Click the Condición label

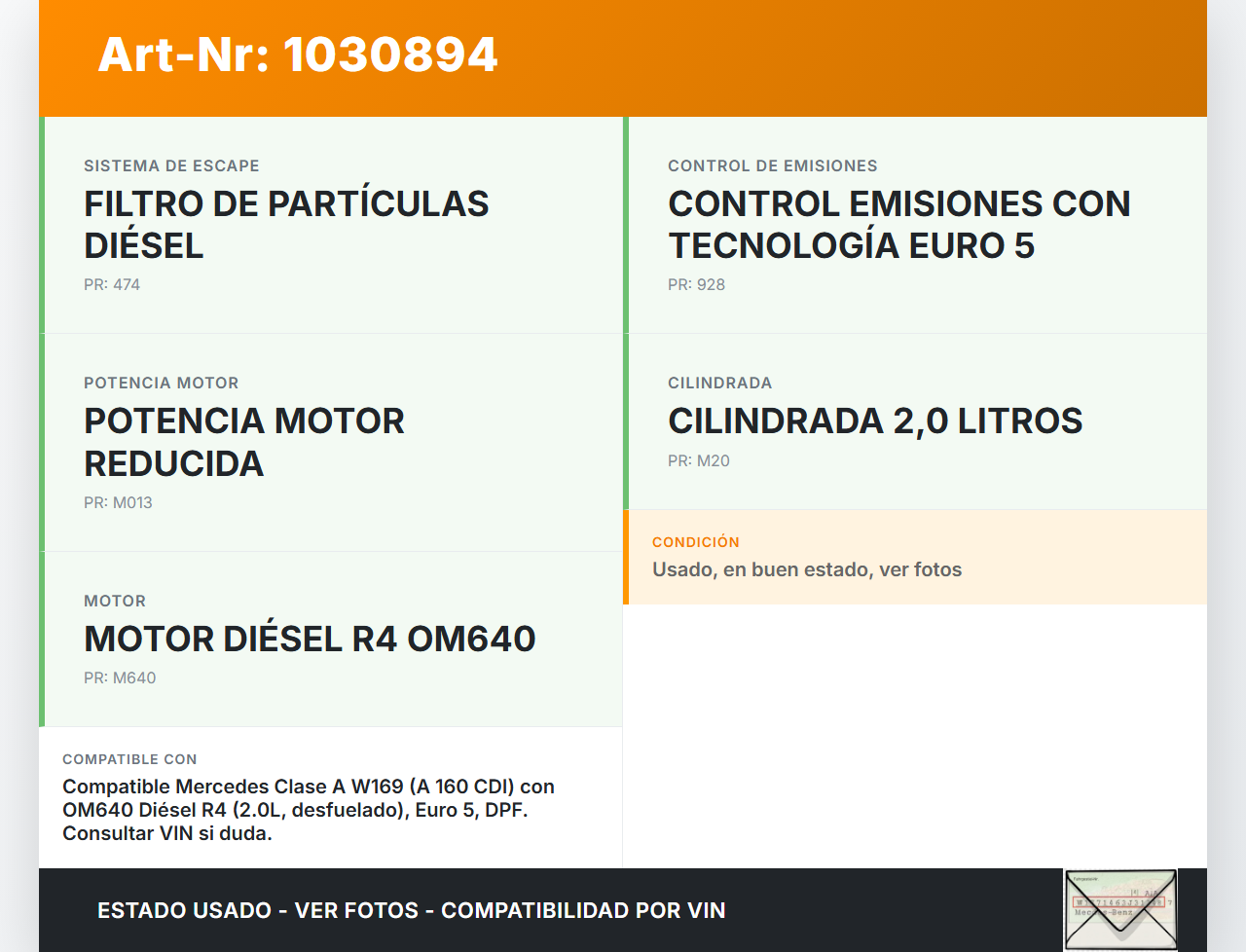coord(695,542)
